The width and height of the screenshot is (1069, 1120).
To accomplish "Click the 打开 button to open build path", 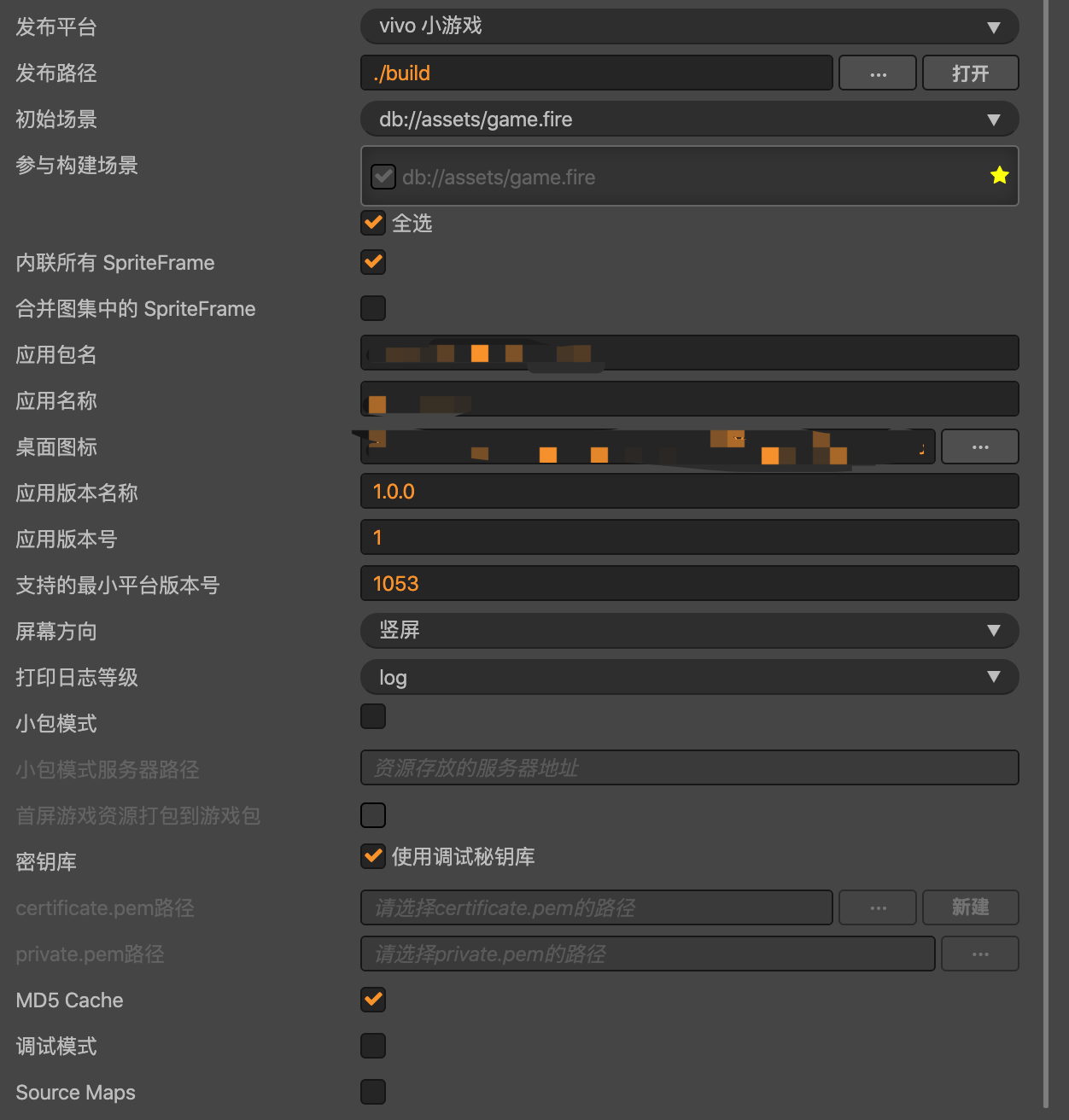I will (970, 73).
